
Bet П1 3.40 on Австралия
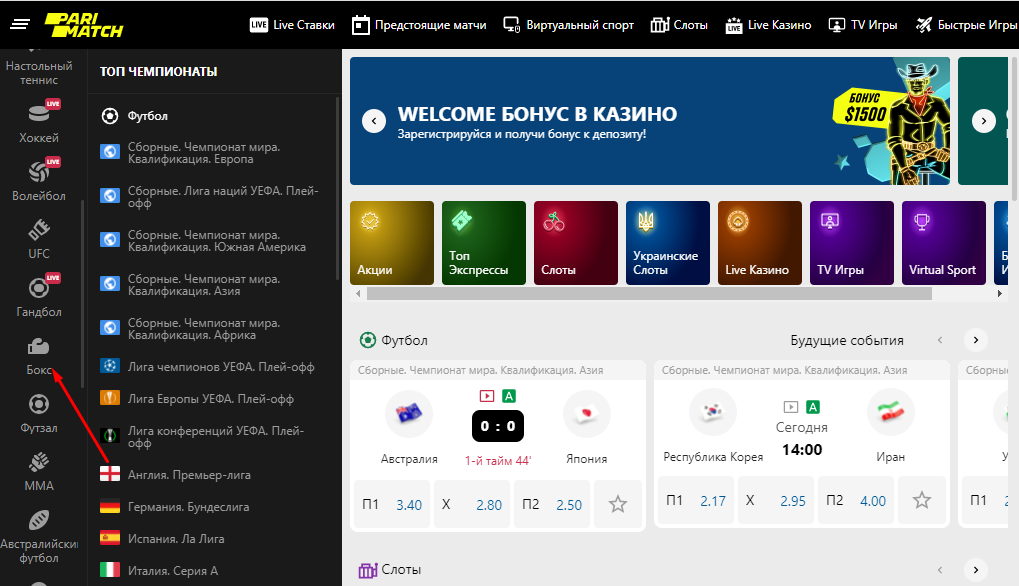[x=392, y=504]
